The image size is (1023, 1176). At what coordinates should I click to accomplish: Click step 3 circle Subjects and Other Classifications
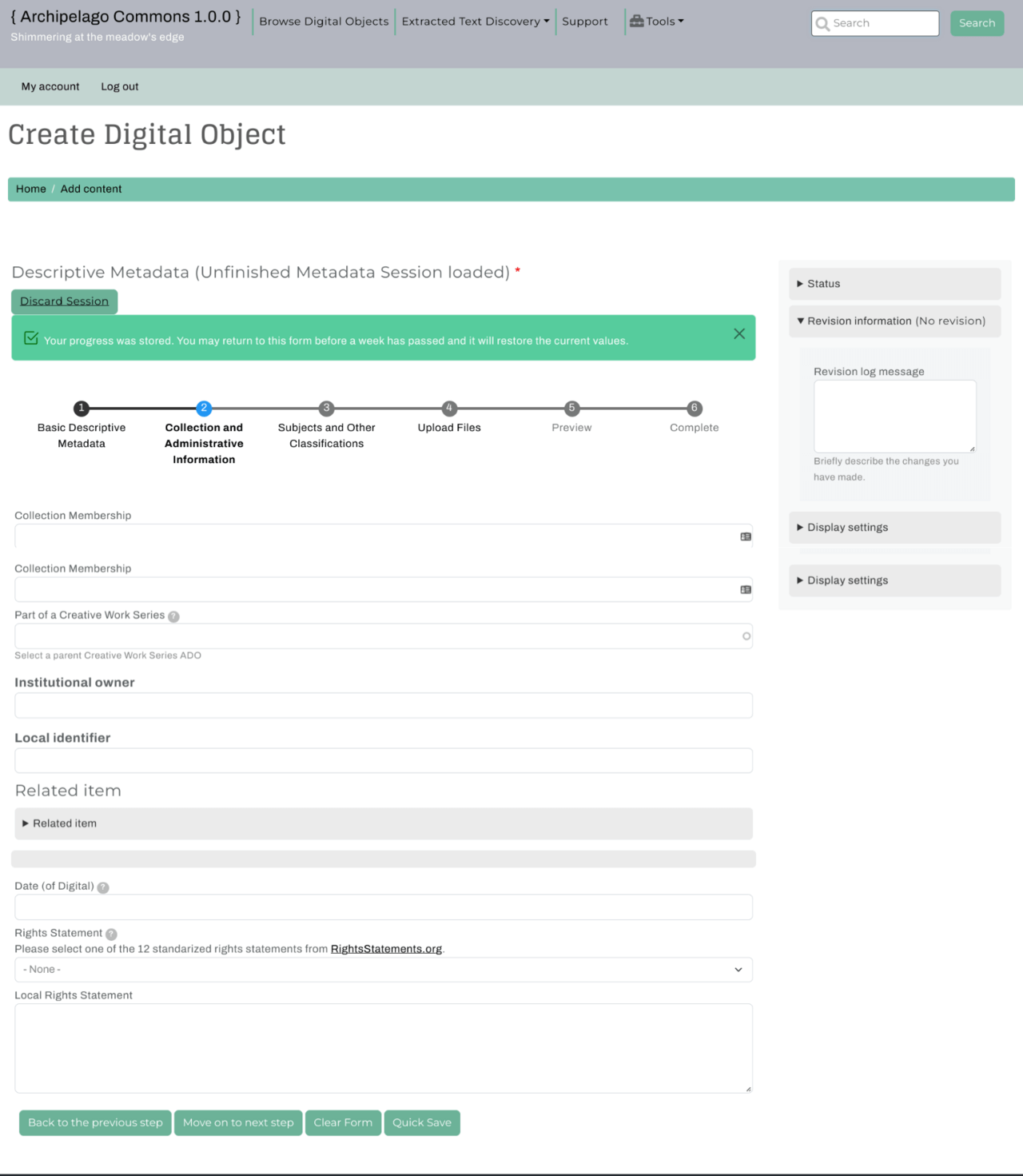[x=326, y=409]
